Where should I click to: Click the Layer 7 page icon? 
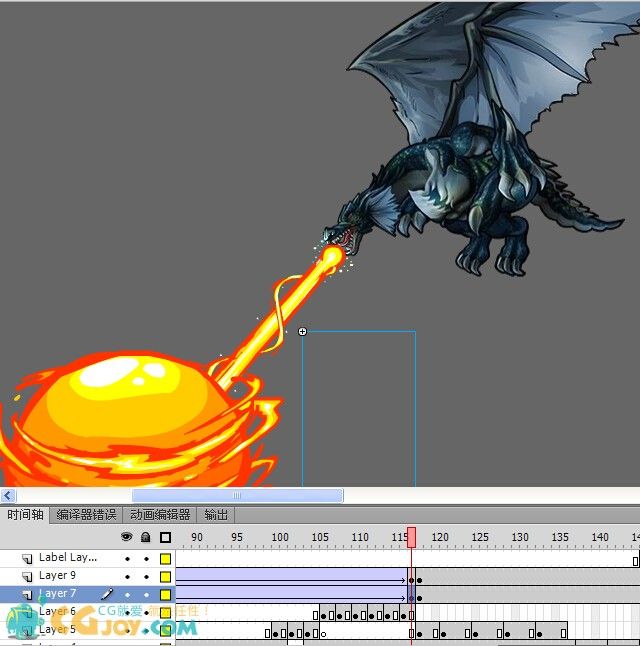point(27,595)
